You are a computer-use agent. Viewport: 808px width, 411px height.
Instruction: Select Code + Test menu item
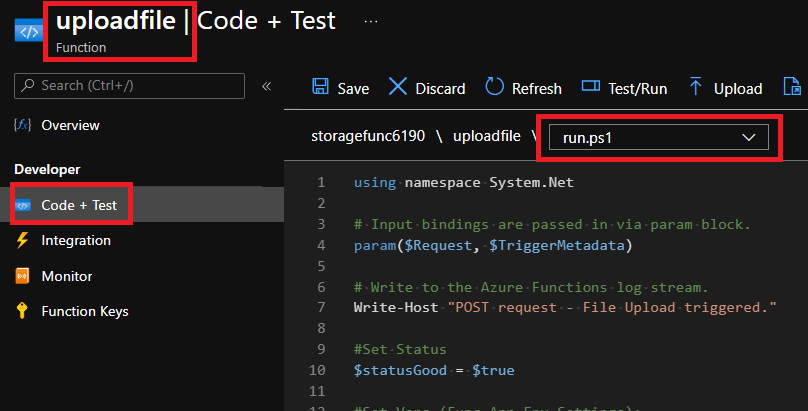click(x=79, y=205)
